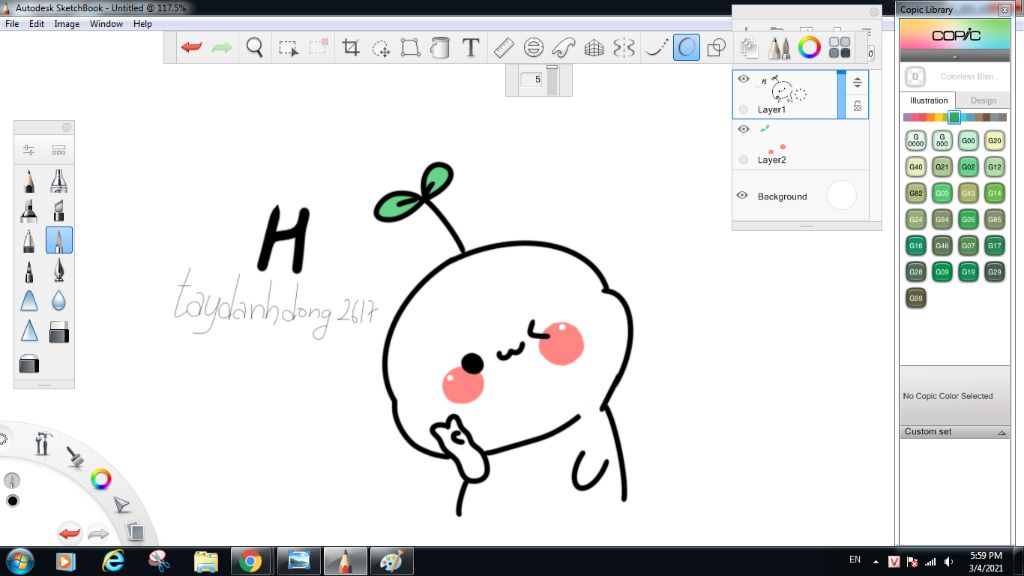Select the hard Eraser brush

point(59,332)
